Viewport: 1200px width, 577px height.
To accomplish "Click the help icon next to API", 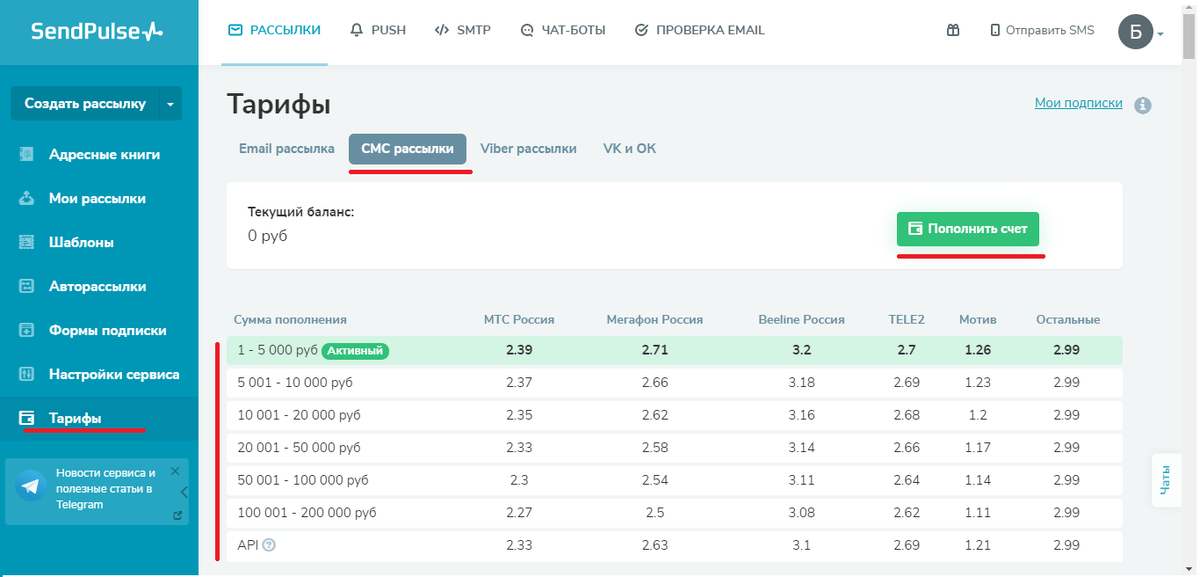I will [269, 545].
